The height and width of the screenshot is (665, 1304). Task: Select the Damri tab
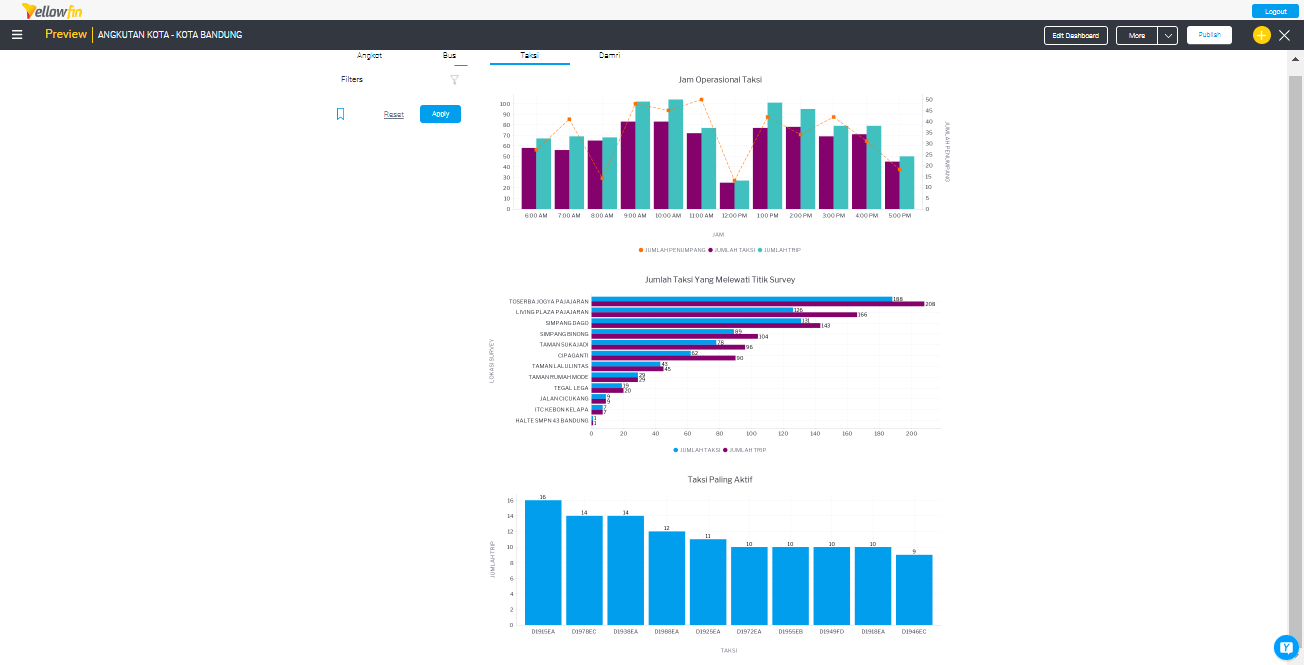609,55
